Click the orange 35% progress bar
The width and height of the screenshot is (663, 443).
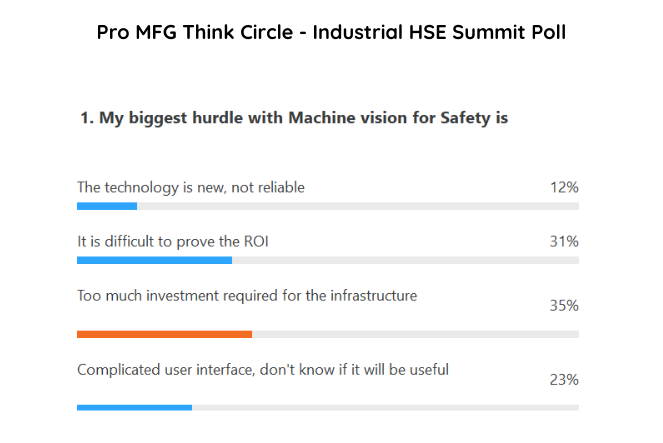click(164, 334)
